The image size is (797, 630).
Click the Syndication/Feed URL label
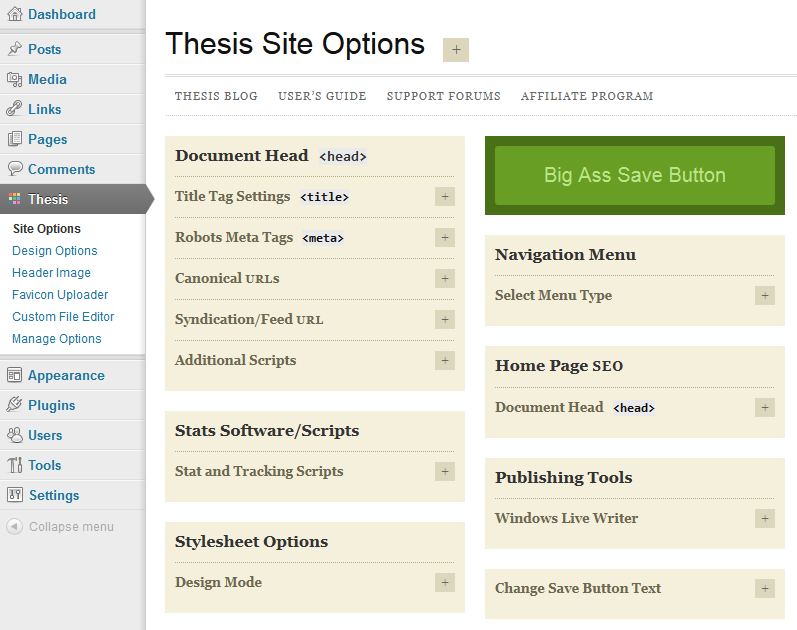point(249,319)
